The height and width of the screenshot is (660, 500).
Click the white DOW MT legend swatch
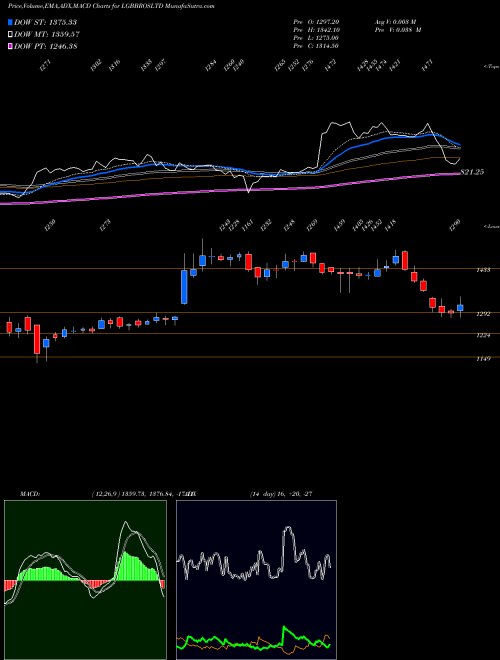(x=10, y=35)
